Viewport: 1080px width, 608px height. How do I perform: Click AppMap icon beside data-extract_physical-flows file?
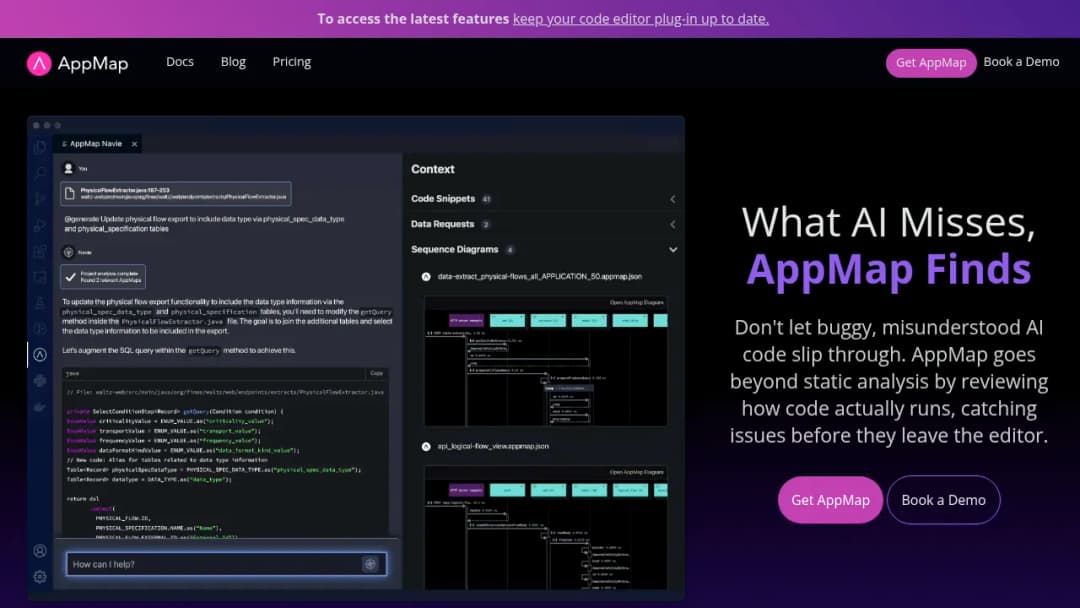pos(426,276)
